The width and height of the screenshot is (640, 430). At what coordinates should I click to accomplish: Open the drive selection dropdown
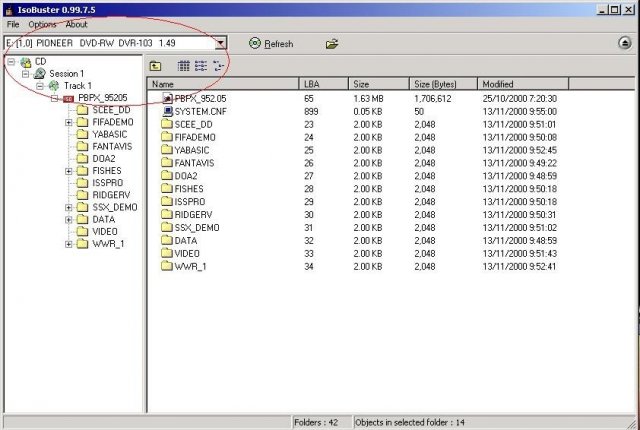click(220, 43)
